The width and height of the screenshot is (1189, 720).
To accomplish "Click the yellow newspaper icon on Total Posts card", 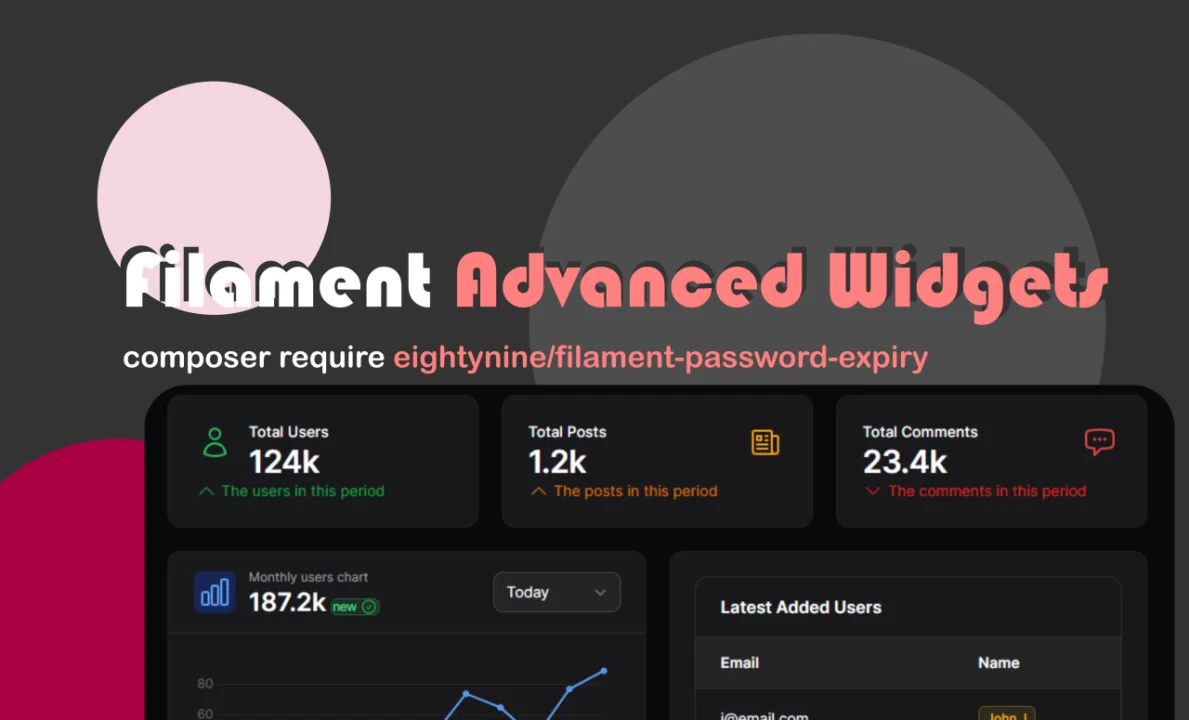I will 765,441.
